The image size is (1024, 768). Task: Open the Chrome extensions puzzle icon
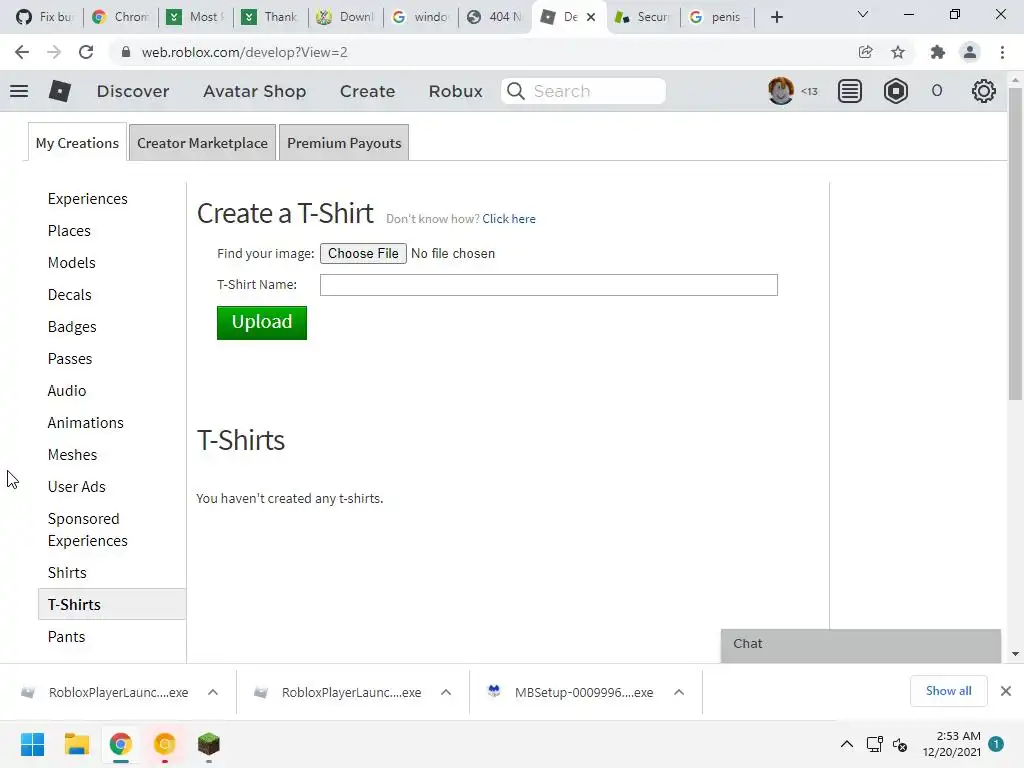pyautogui.click(x=938, y=52)
